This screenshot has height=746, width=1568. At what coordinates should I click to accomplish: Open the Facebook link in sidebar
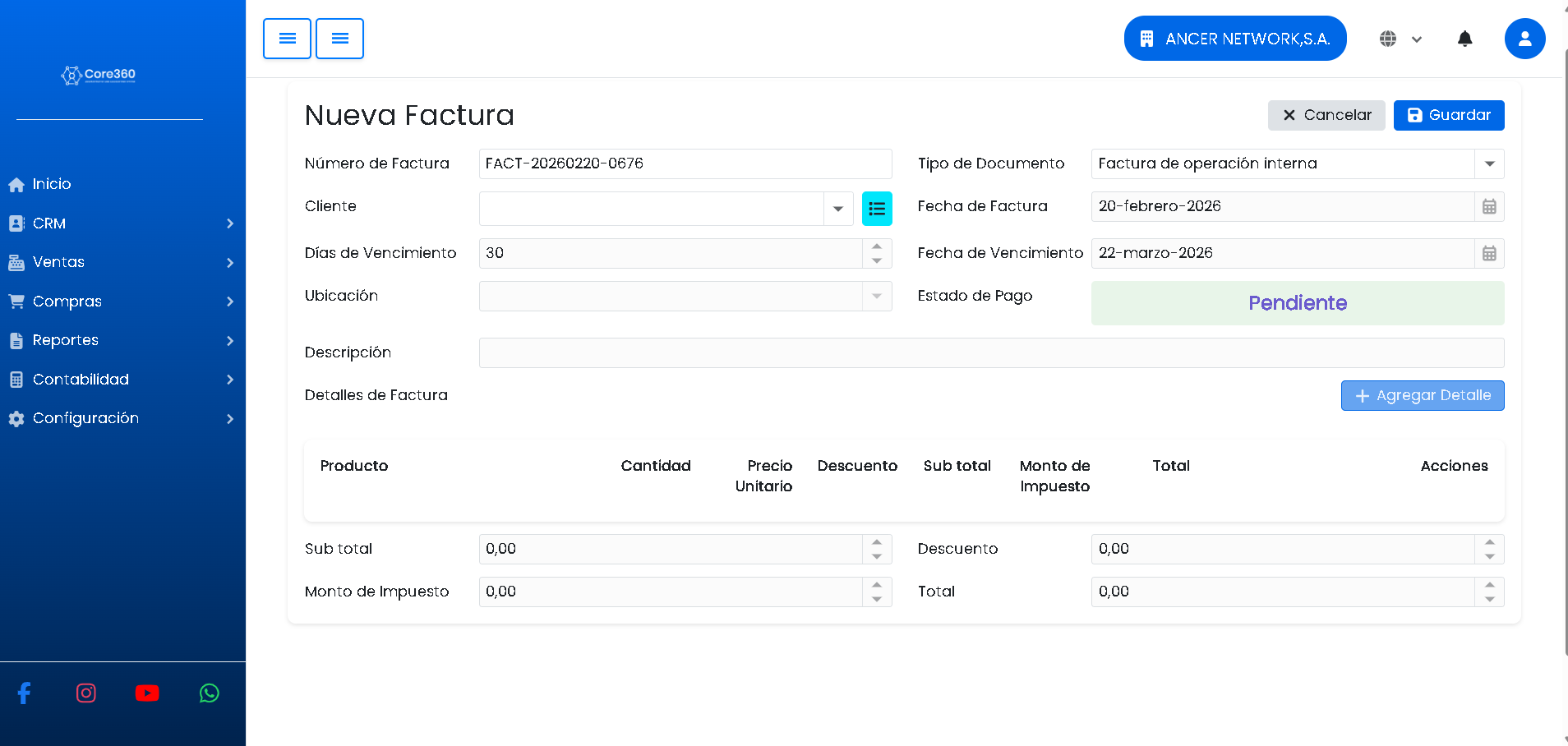point(25,693)
